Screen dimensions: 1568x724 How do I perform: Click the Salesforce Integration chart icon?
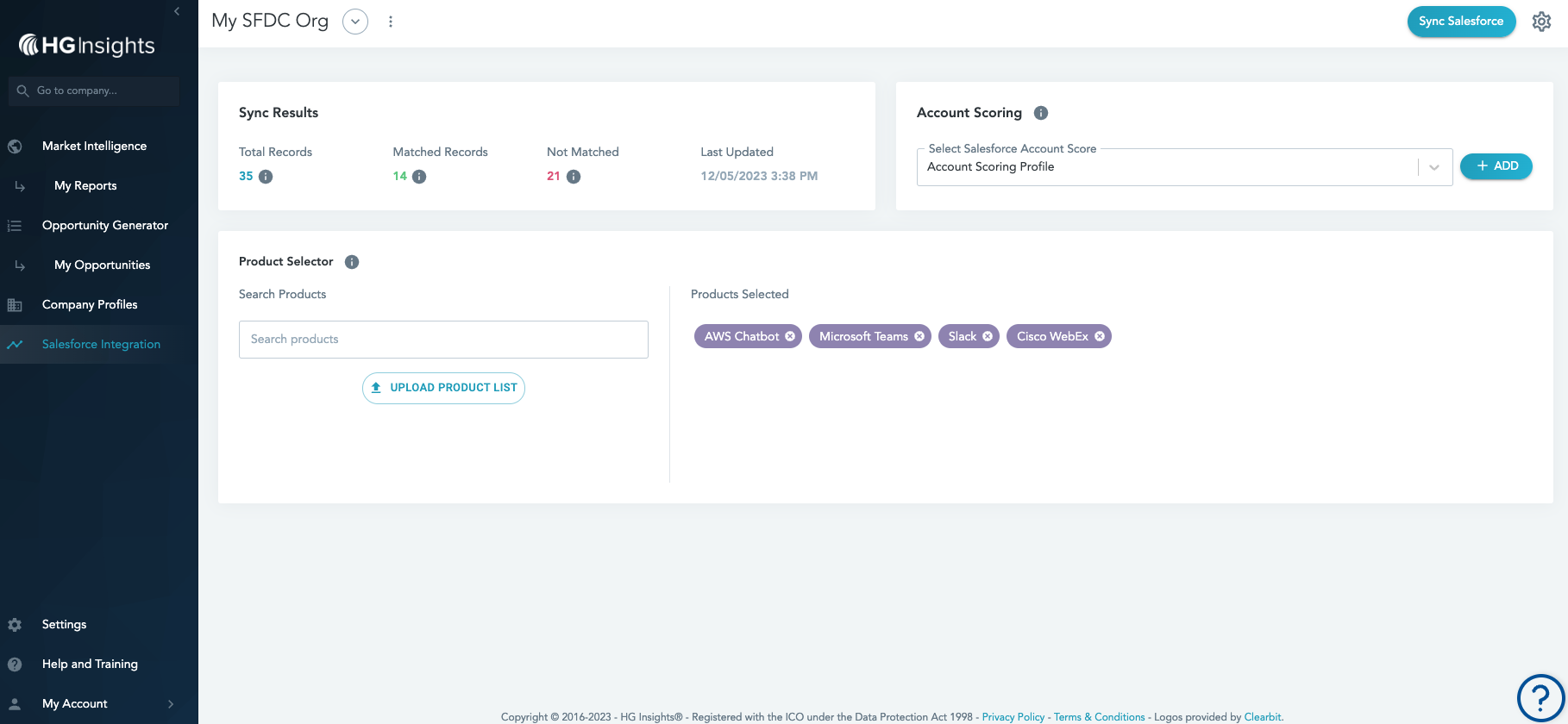(15, 345)
